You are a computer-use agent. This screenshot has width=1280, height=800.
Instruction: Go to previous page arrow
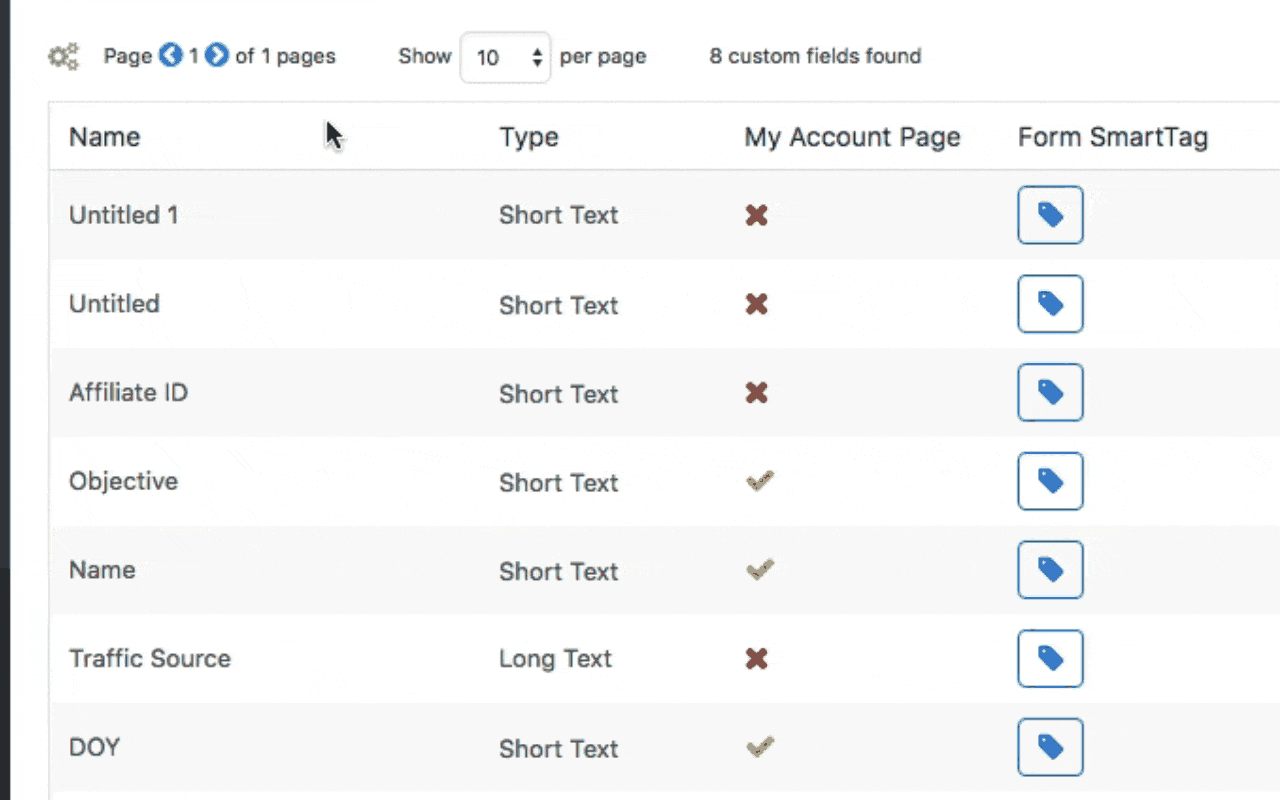point(171,56)
